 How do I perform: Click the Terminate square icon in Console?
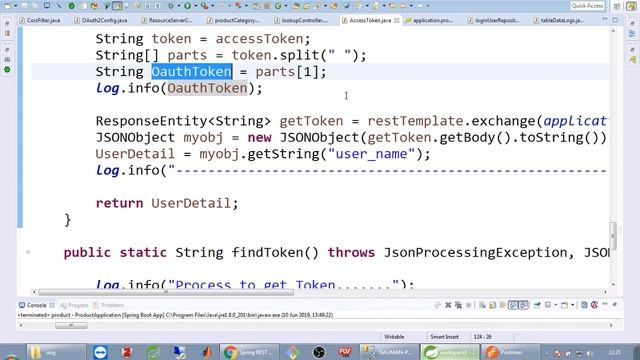click(x=469, y=305)
